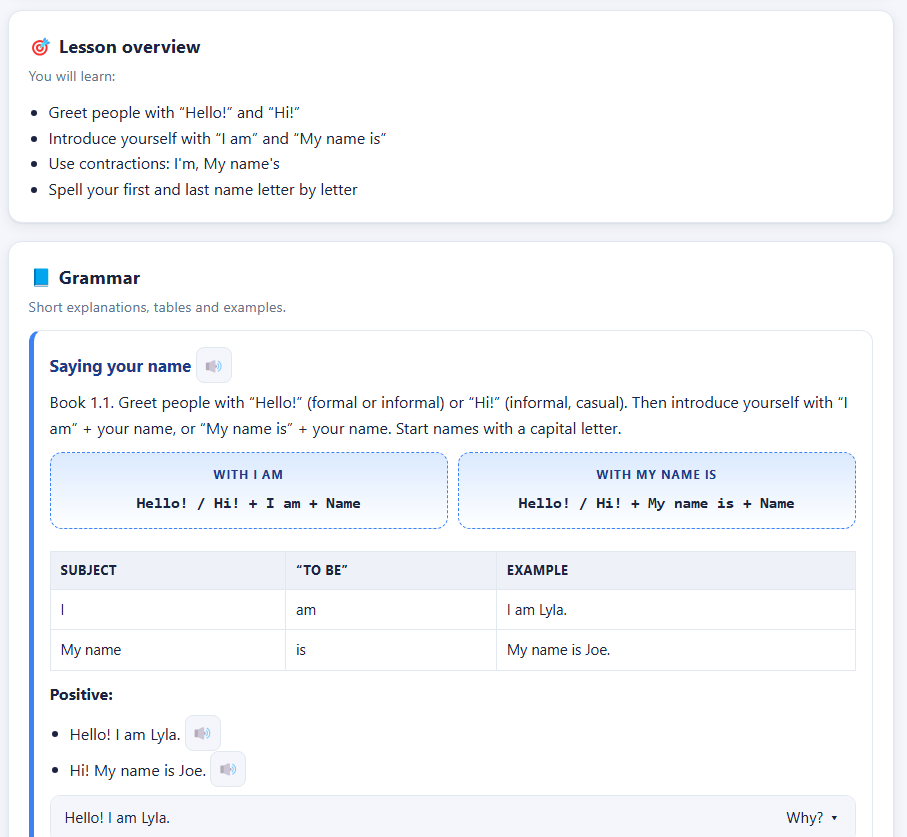Select the I am Lyla. table cell
The image size is (907, 837).
[x=676, y=610]
